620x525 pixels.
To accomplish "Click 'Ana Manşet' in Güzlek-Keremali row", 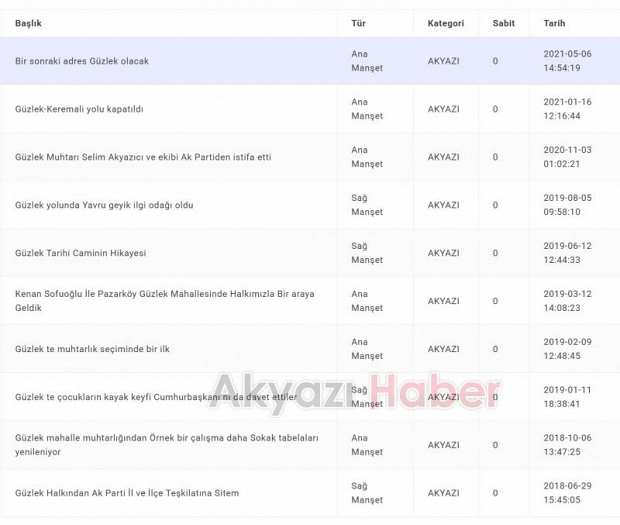I will tap(367, 109).
